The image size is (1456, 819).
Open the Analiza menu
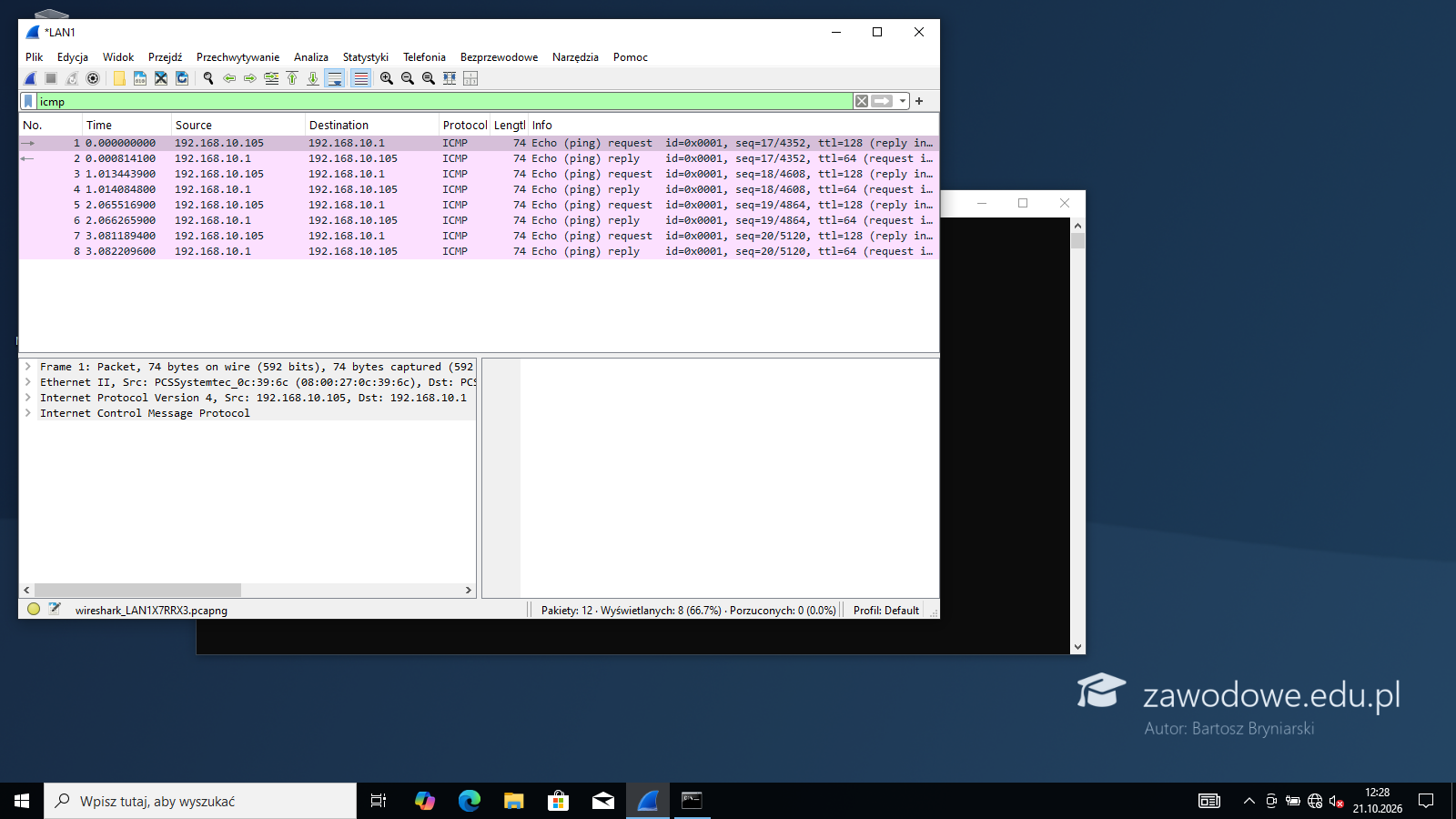311,56
